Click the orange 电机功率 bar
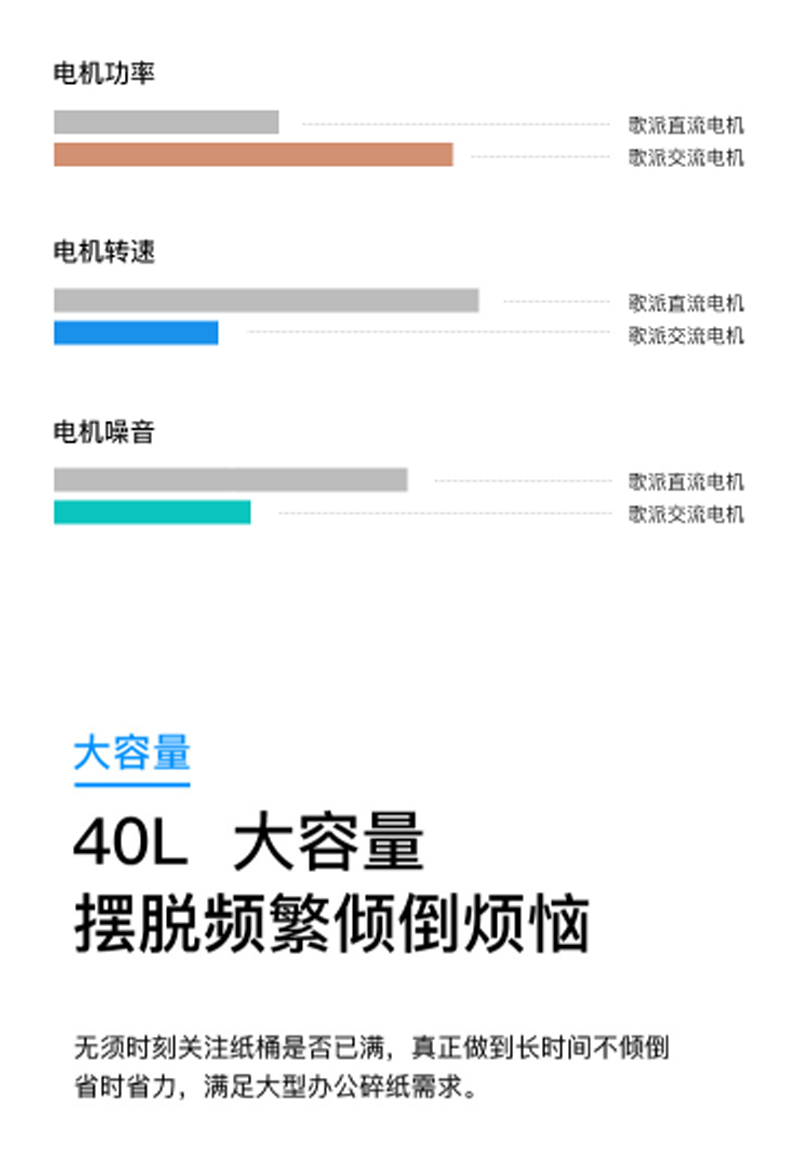 point(253,155)
